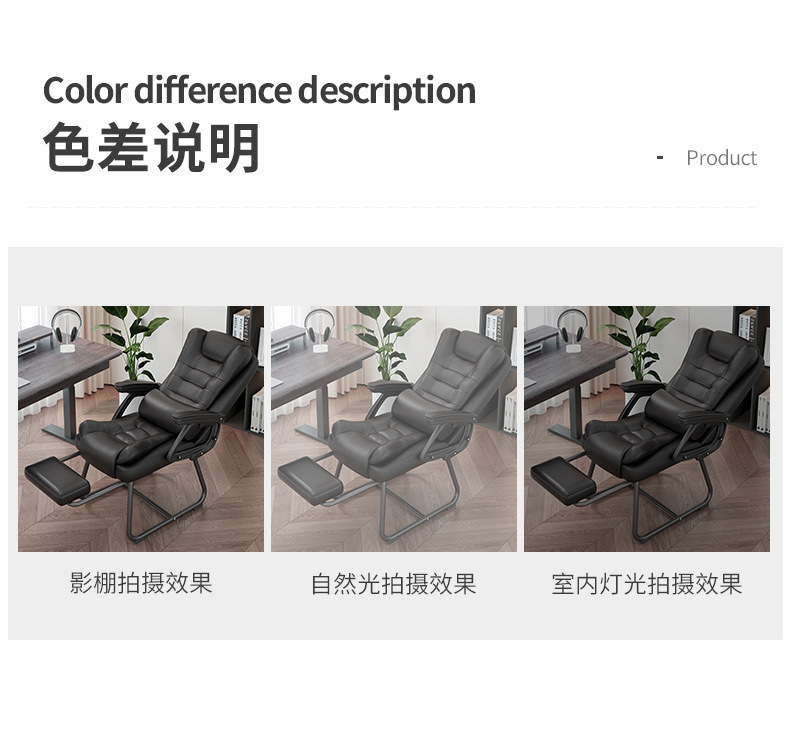790x737 pixels.
Task: Click the studio-lighting chair photo on the left
Action: [x=141, y=429]
